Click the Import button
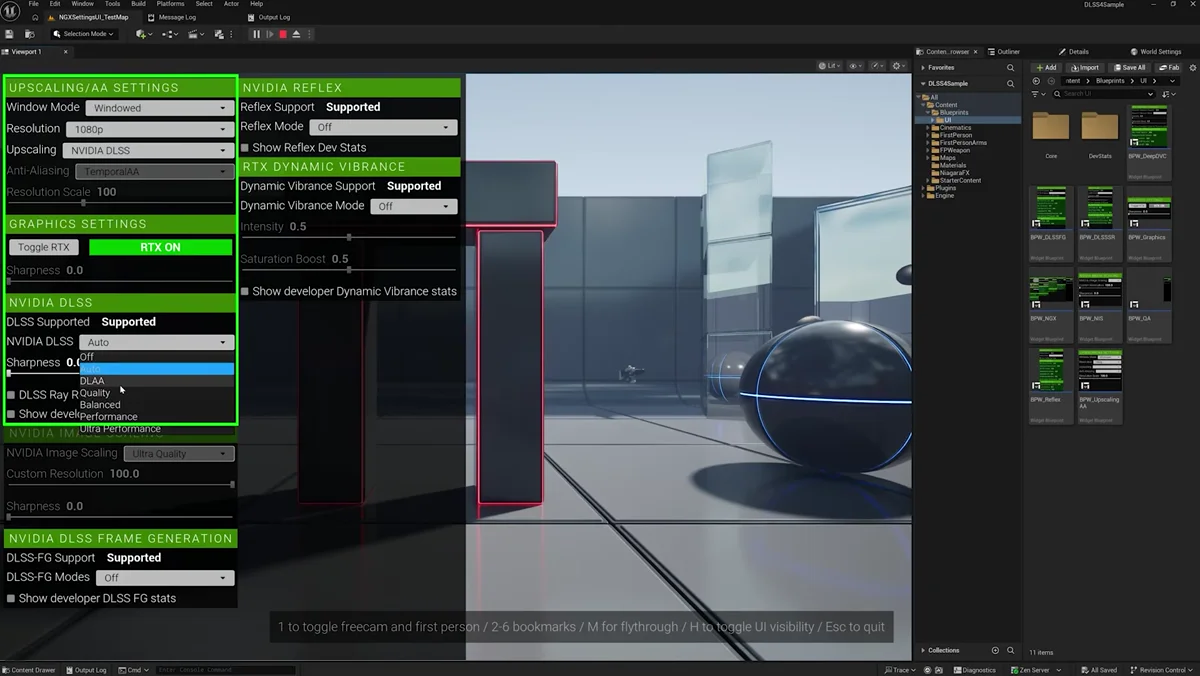 (1084, 68)
